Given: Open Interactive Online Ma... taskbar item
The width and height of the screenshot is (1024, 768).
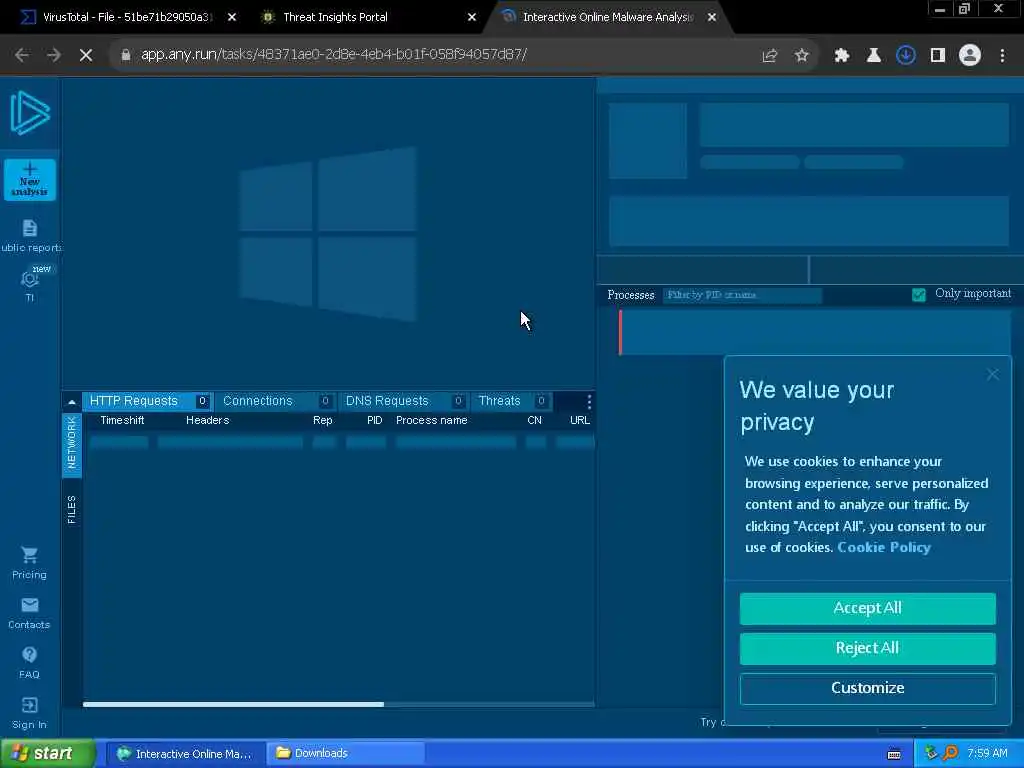Looking at the screenshot, I should [x=185, y=754].
